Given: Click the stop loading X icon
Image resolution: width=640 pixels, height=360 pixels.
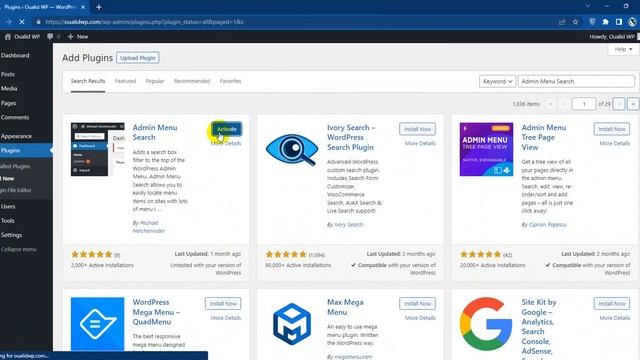Looking at the screenshot, I should pos(22,22).
